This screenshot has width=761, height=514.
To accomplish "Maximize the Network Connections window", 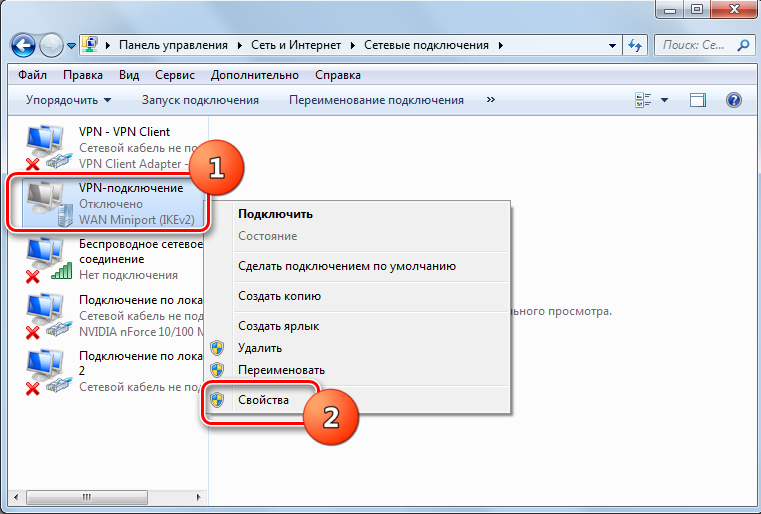I will 697,9.
